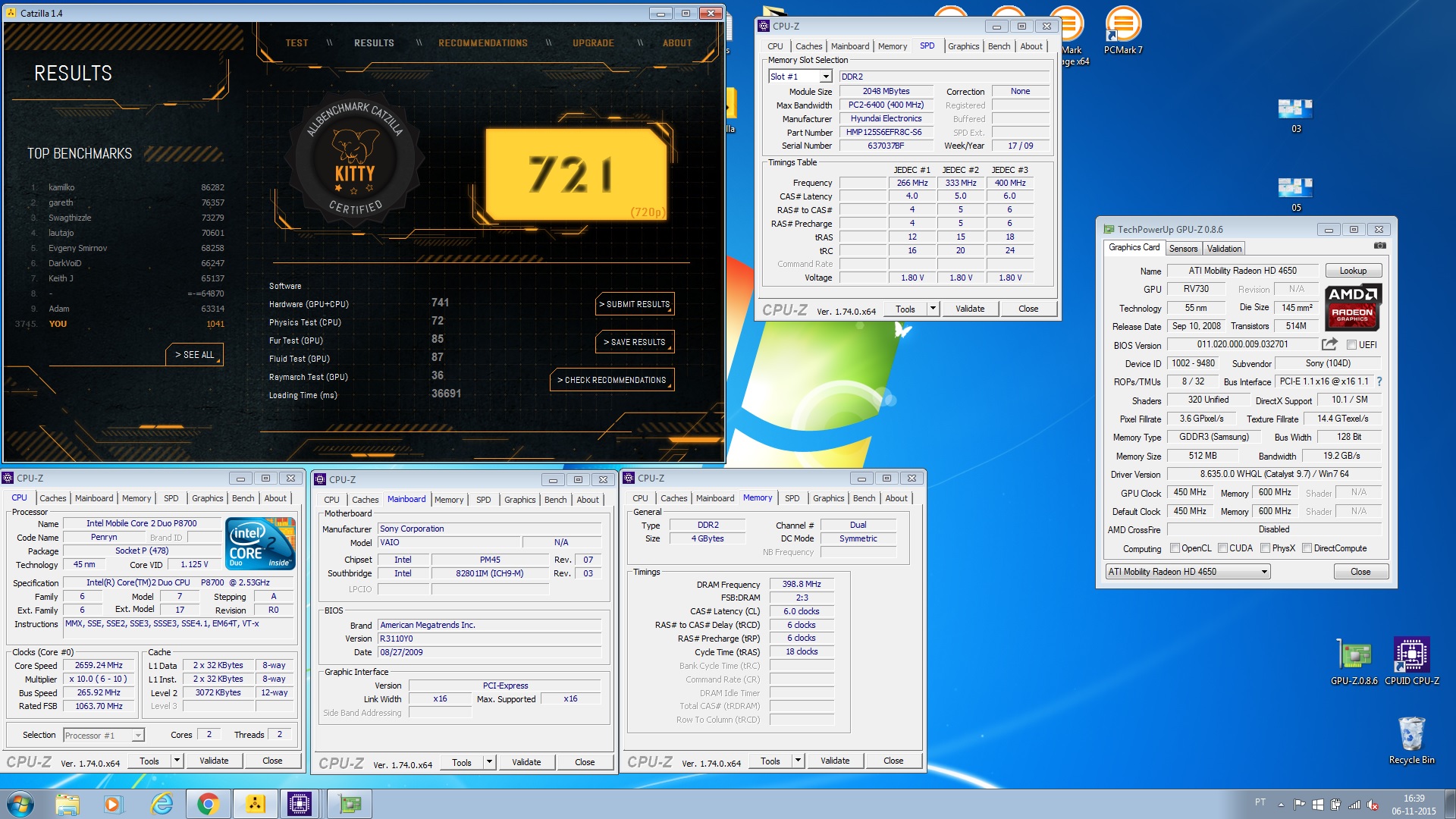
Task: Select the desktop icon labeled 03
Action: pos(1295,115)
